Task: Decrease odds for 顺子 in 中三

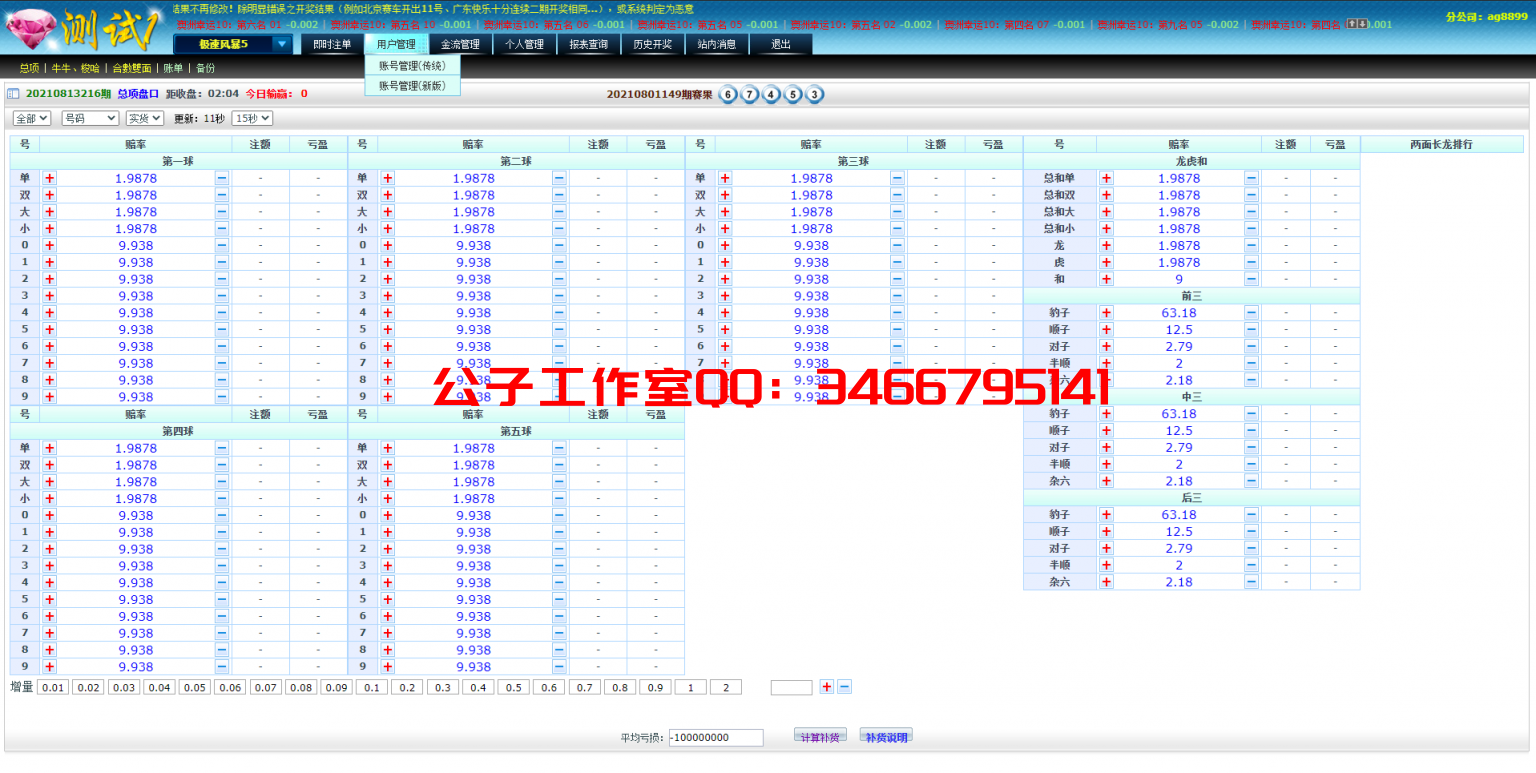Action: (x=1251, y=431)
